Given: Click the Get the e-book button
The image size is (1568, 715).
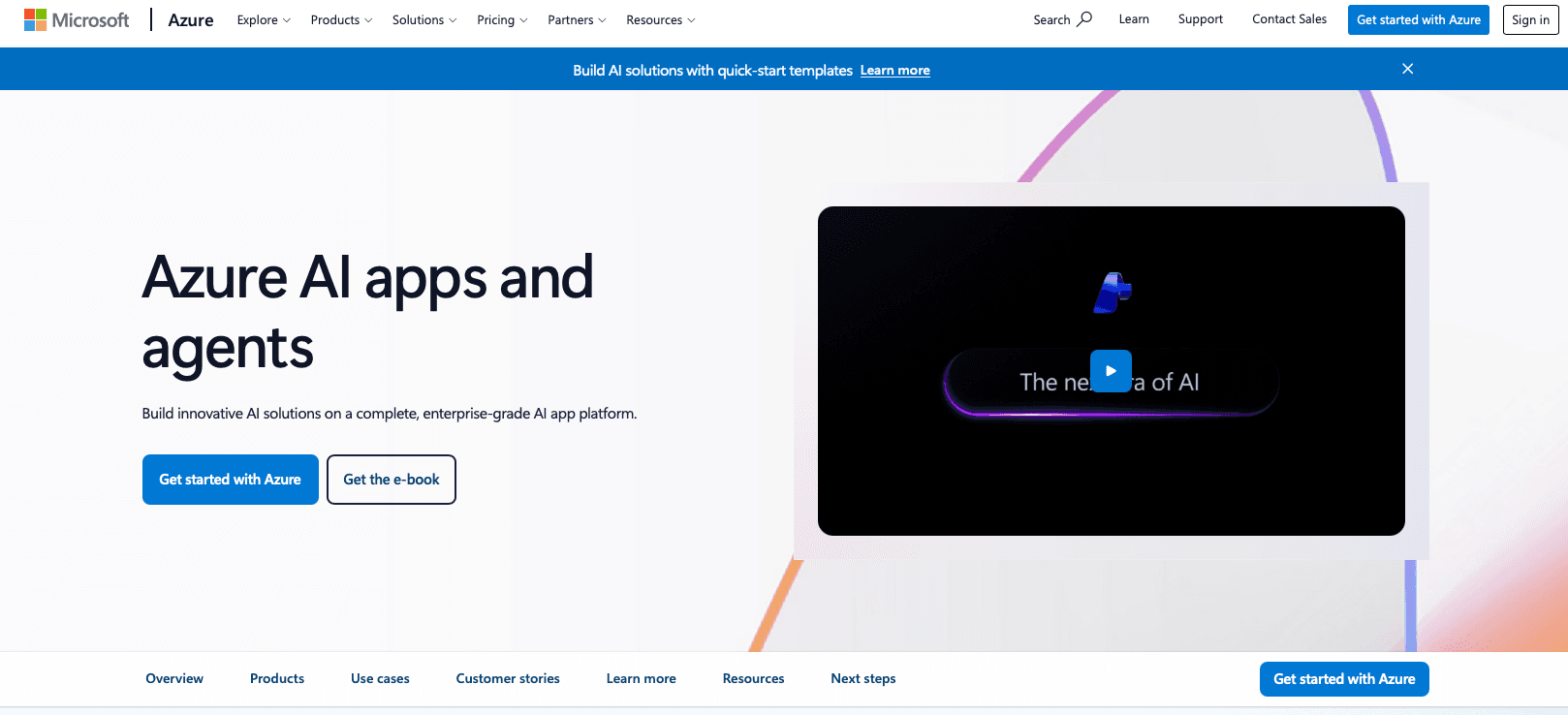Looking at the screenshot, I should tap(392, 480).
